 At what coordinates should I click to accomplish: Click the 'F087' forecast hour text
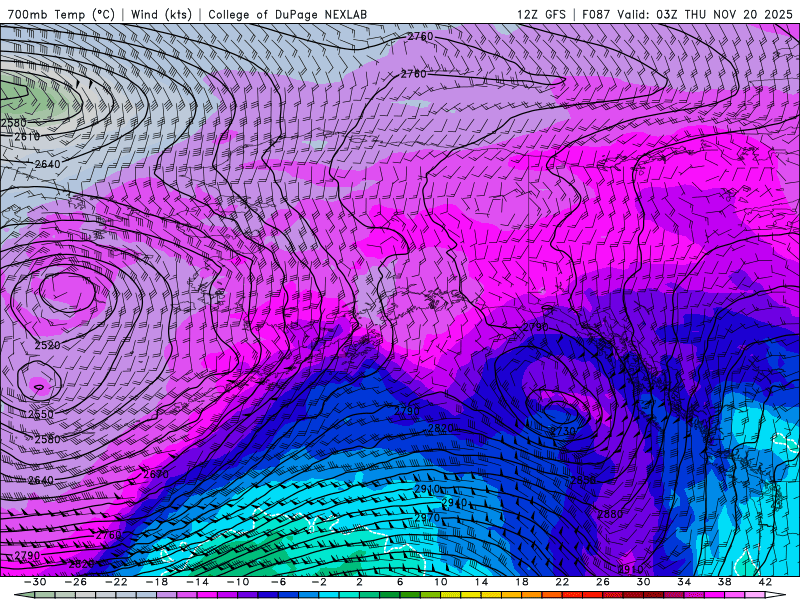[x=596, y=14]
